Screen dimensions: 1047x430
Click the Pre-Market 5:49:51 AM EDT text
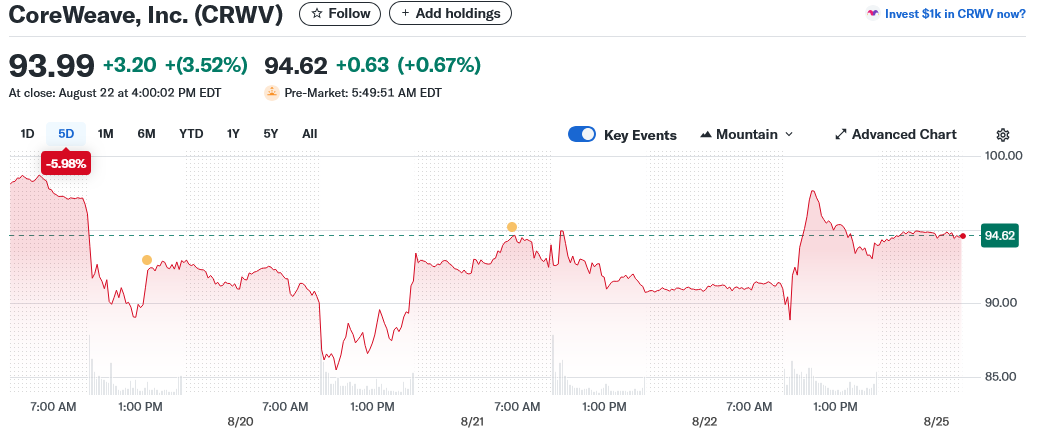363,93
